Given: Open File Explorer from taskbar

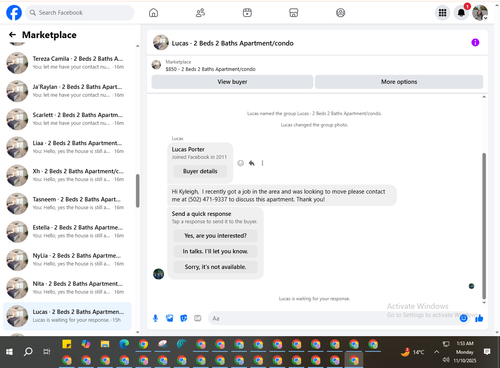Looking at the screenshot, I should (105, 344).
